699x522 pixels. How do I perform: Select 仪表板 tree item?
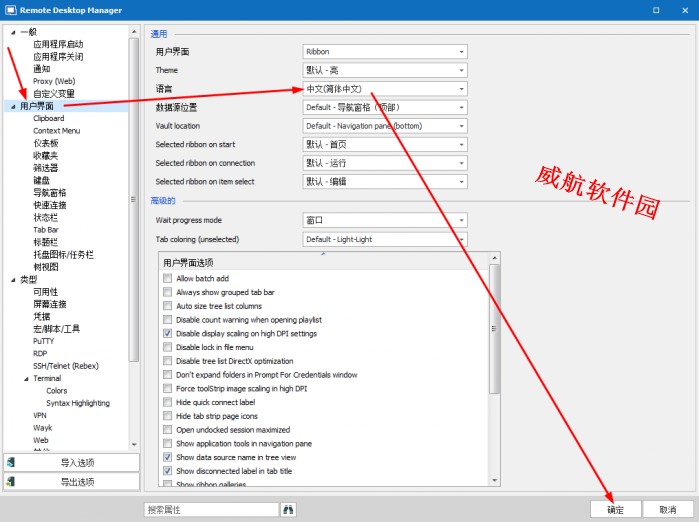45,143
